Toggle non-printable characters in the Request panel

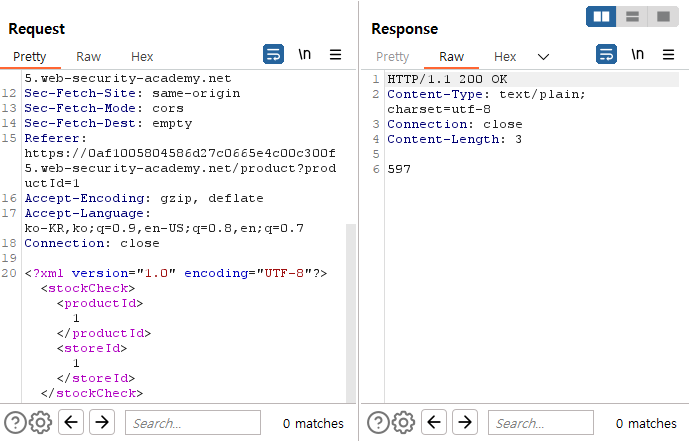305,54
